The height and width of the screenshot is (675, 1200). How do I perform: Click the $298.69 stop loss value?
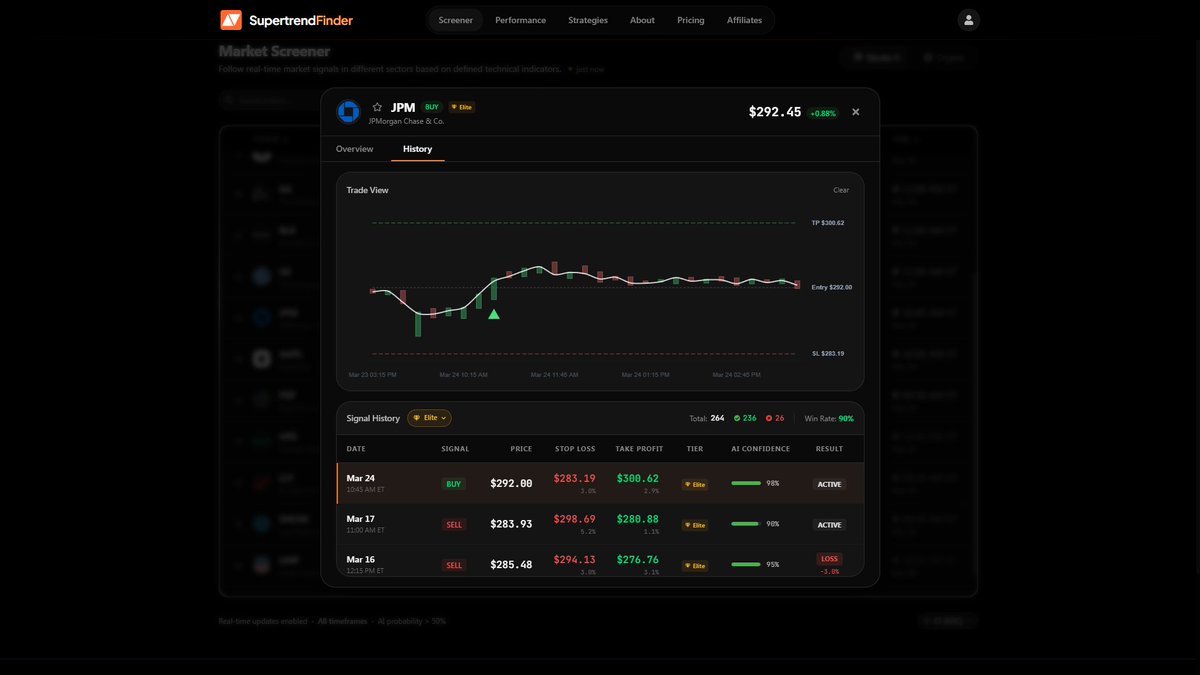[x=575, y=520]
